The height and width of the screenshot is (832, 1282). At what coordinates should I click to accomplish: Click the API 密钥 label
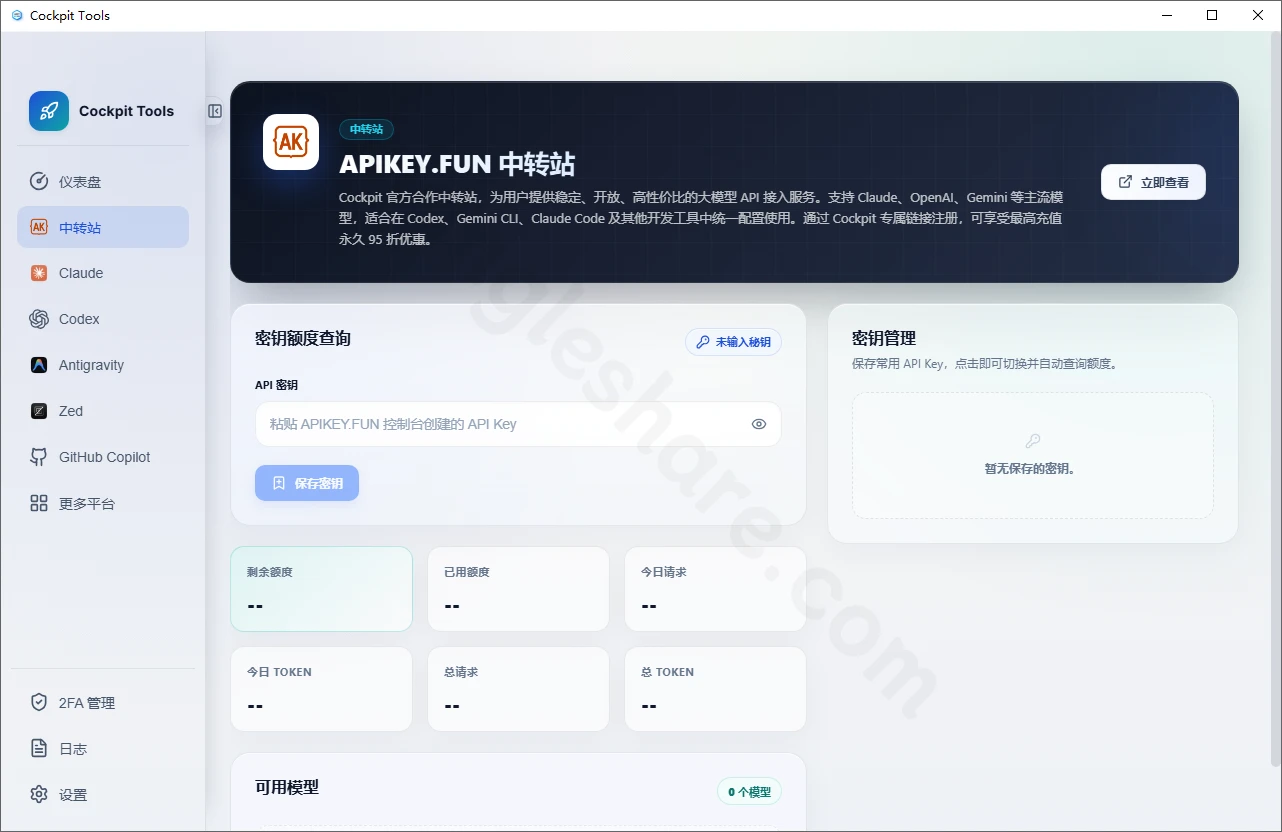coord(276,385)
